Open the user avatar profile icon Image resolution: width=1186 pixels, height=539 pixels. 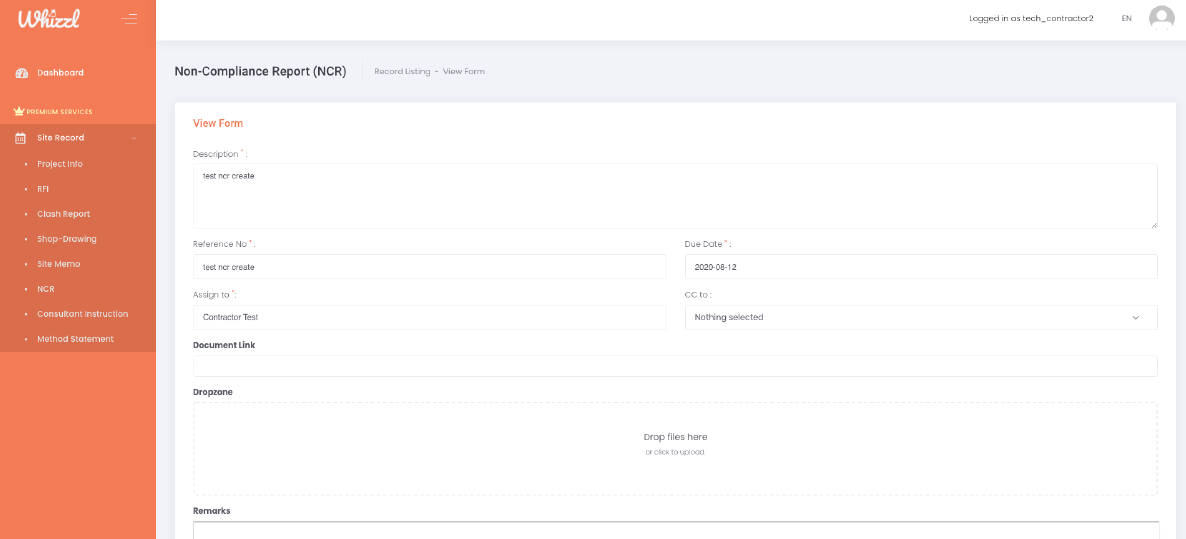point(1161,18)
